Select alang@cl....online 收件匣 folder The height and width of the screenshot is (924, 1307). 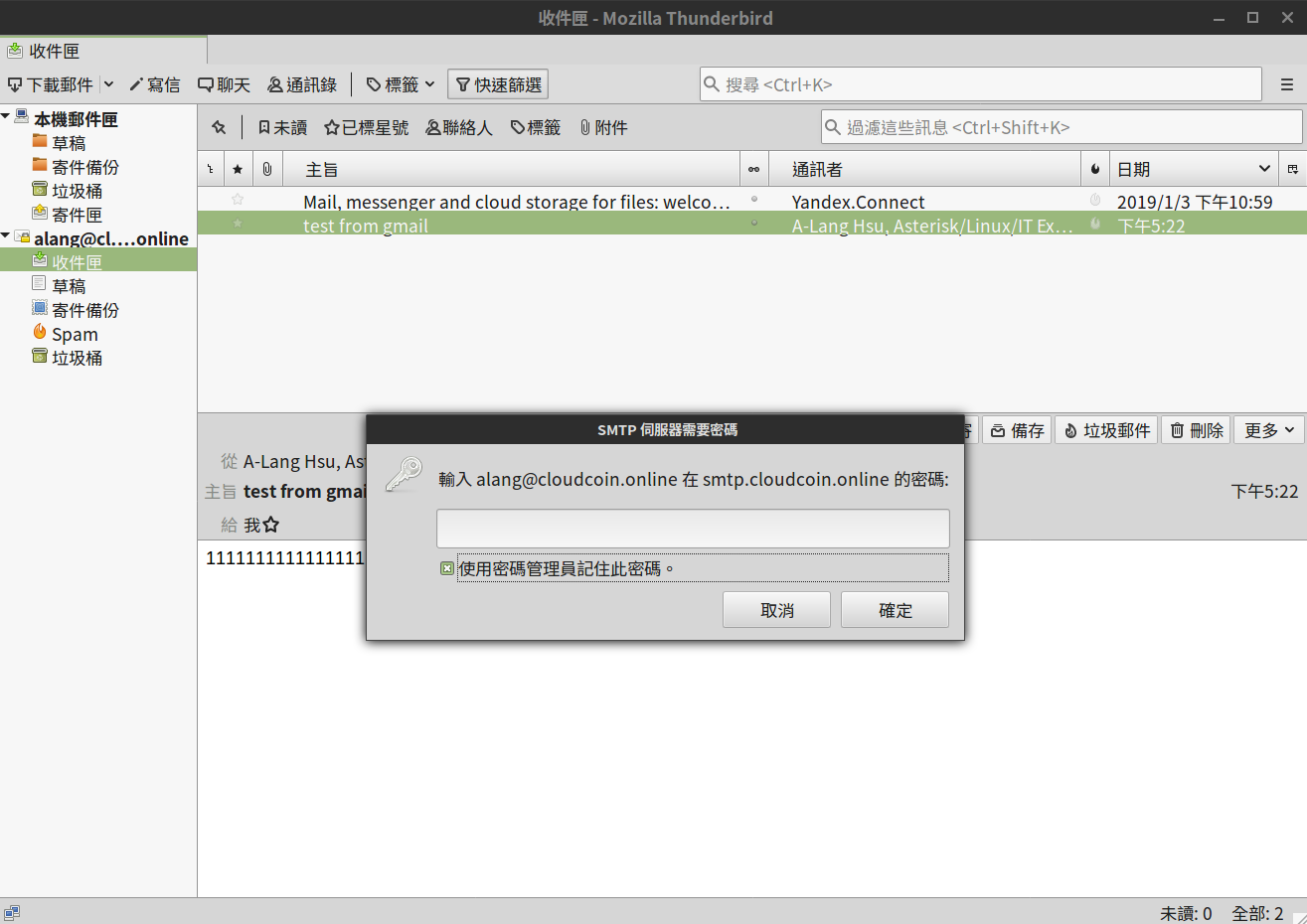[x=98, y=261]
